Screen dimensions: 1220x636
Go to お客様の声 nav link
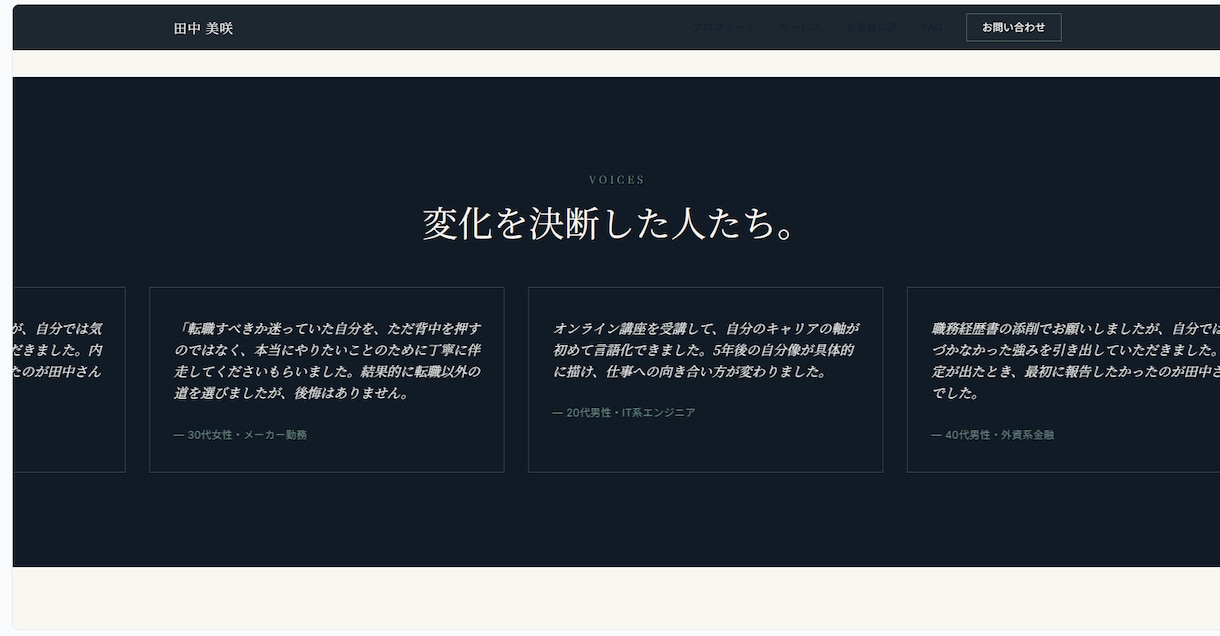(872, 28)
